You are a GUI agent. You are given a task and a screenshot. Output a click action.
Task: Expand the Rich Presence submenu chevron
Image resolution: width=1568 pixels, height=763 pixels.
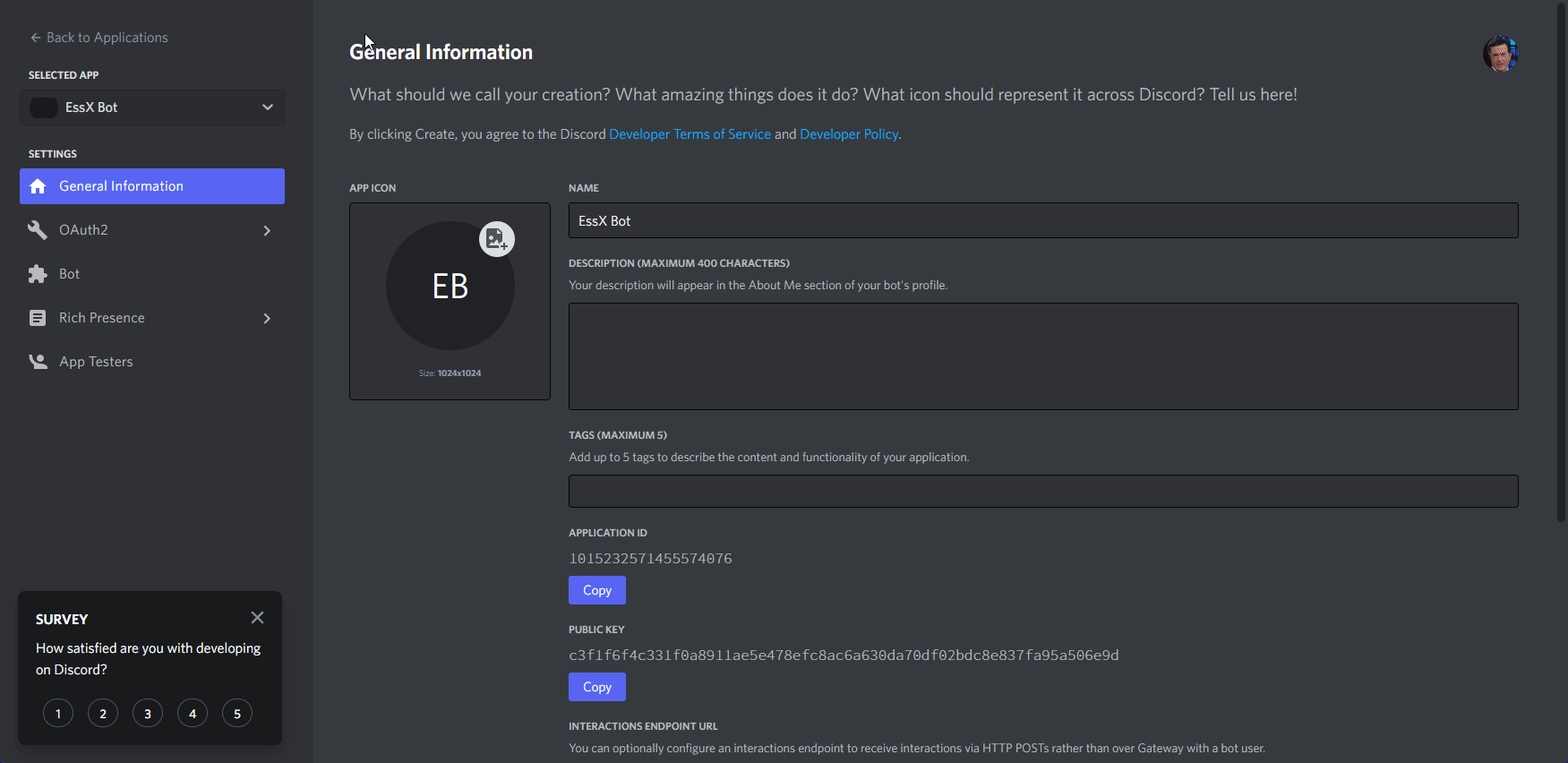click(x=267, y=318)
